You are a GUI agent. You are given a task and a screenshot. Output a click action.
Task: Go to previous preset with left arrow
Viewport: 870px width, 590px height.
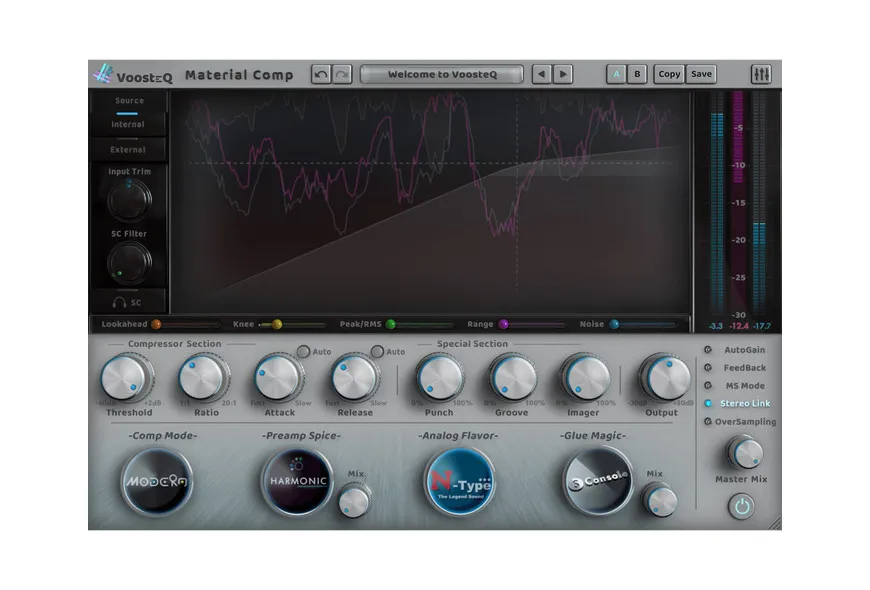(542, 74)
